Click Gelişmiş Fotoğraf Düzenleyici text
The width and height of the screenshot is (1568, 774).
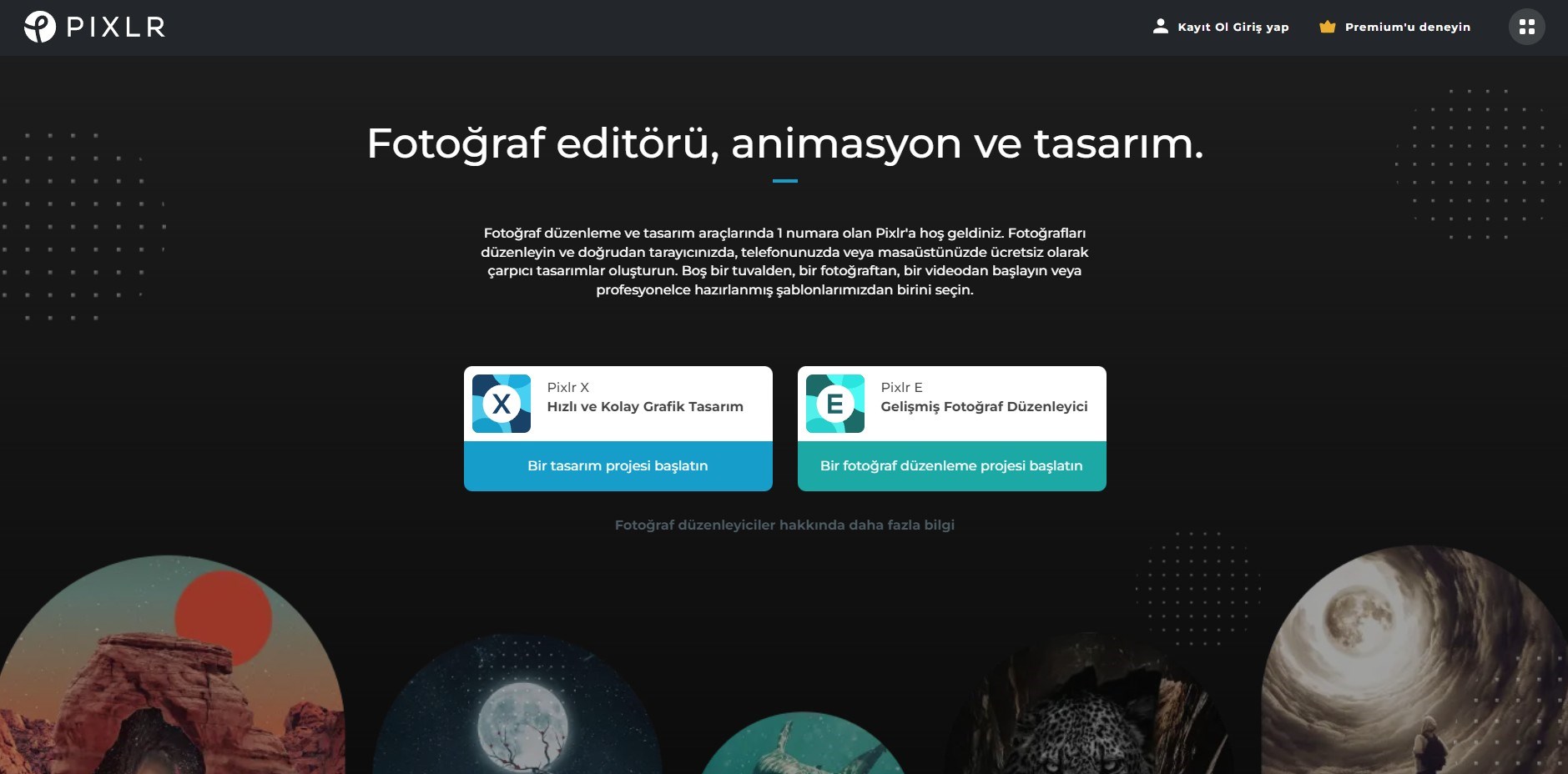[x=984, y=406]
